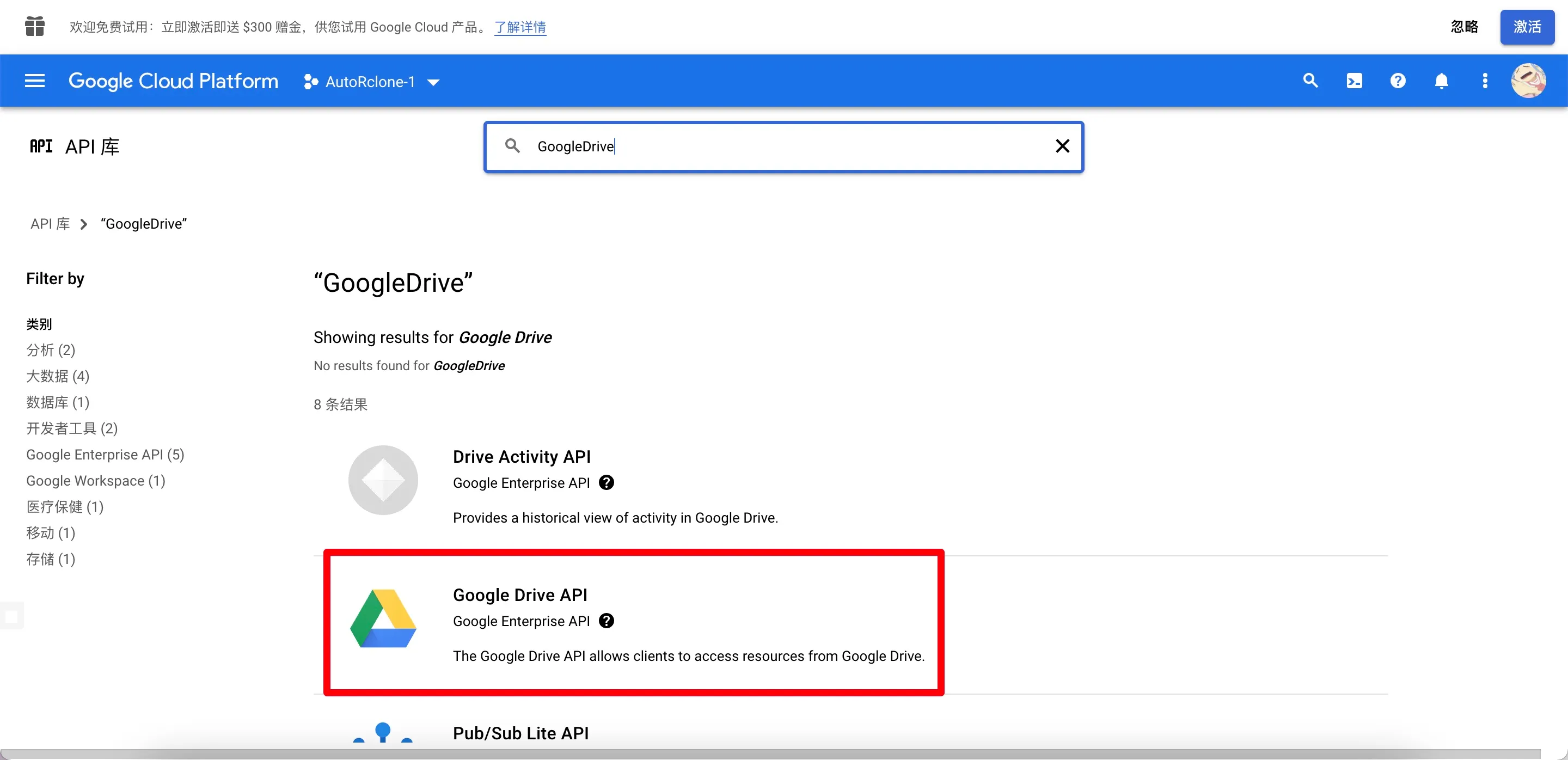This screenshot has height=760, width=1568.
Task: Select the Drive Activity API result
Action: point(522,456)
